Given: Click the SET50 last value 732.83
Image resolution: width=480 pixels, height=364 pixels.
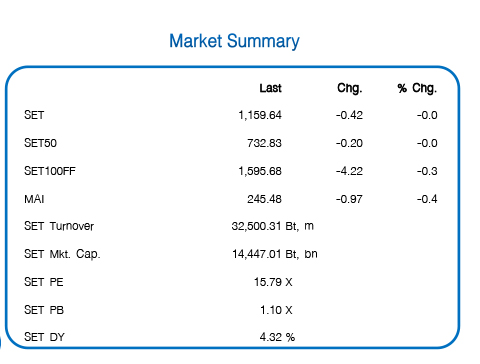Looking at the screenshot, I should 264,143.
